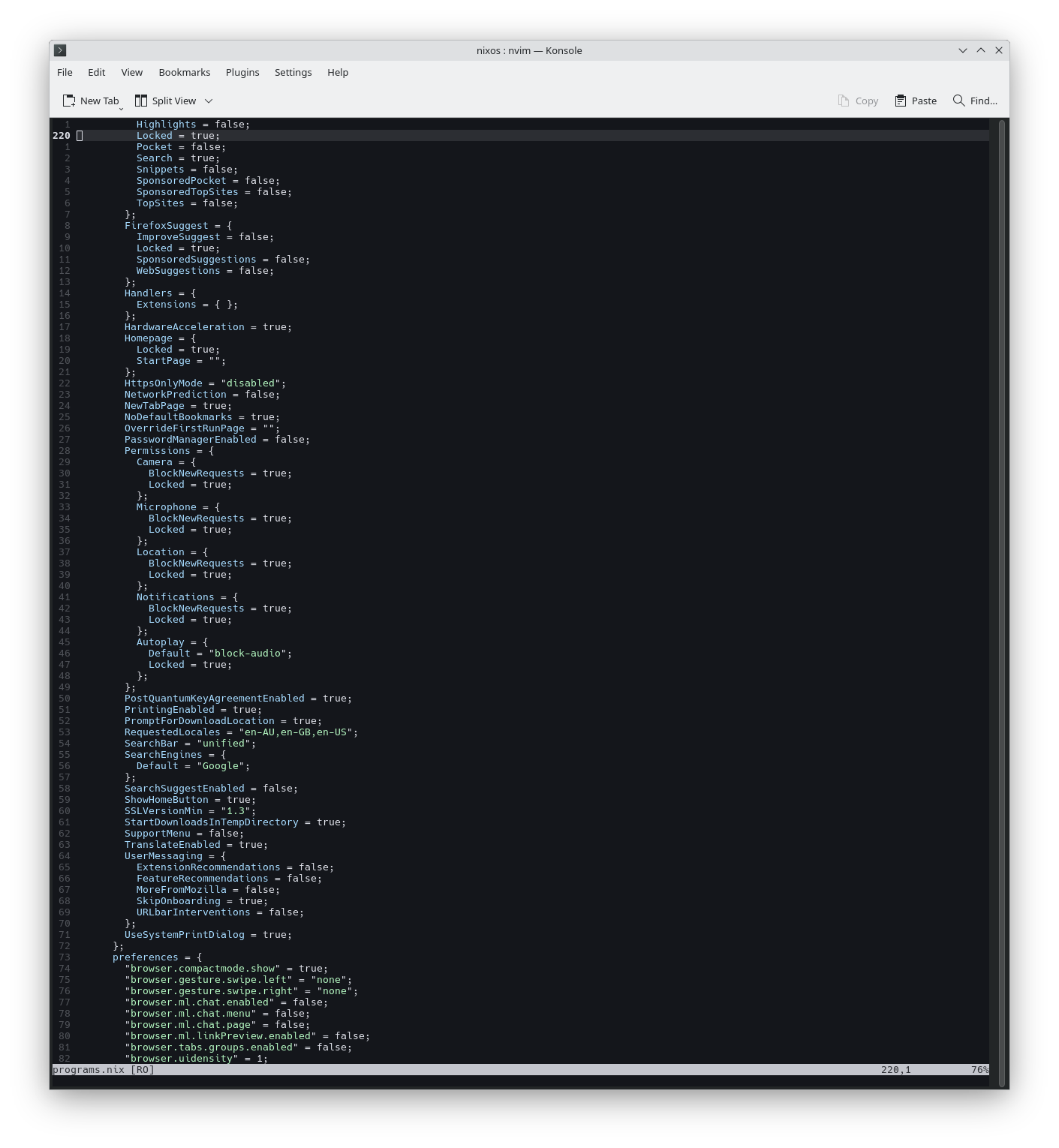Image resolution: width=1059 pixels, height=1148 pixels.
Task: Click the 'ExtensionRecommendations = false;' line
Action: [x=235, y=867]
